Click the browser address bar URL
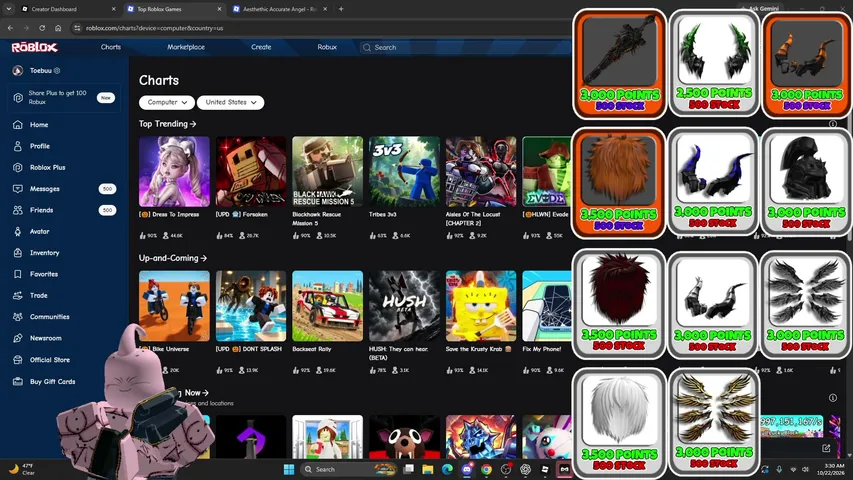The height and width of the screenshot is (480, 853). coord(154,28)
